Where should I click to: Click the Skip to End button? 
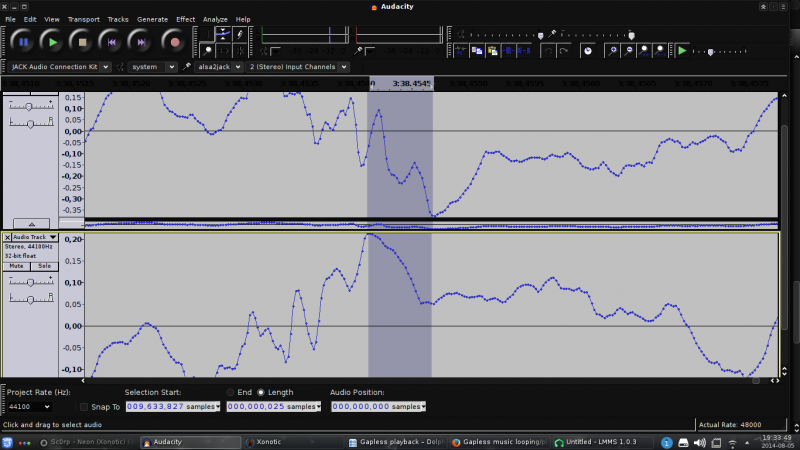pos(143,42)
